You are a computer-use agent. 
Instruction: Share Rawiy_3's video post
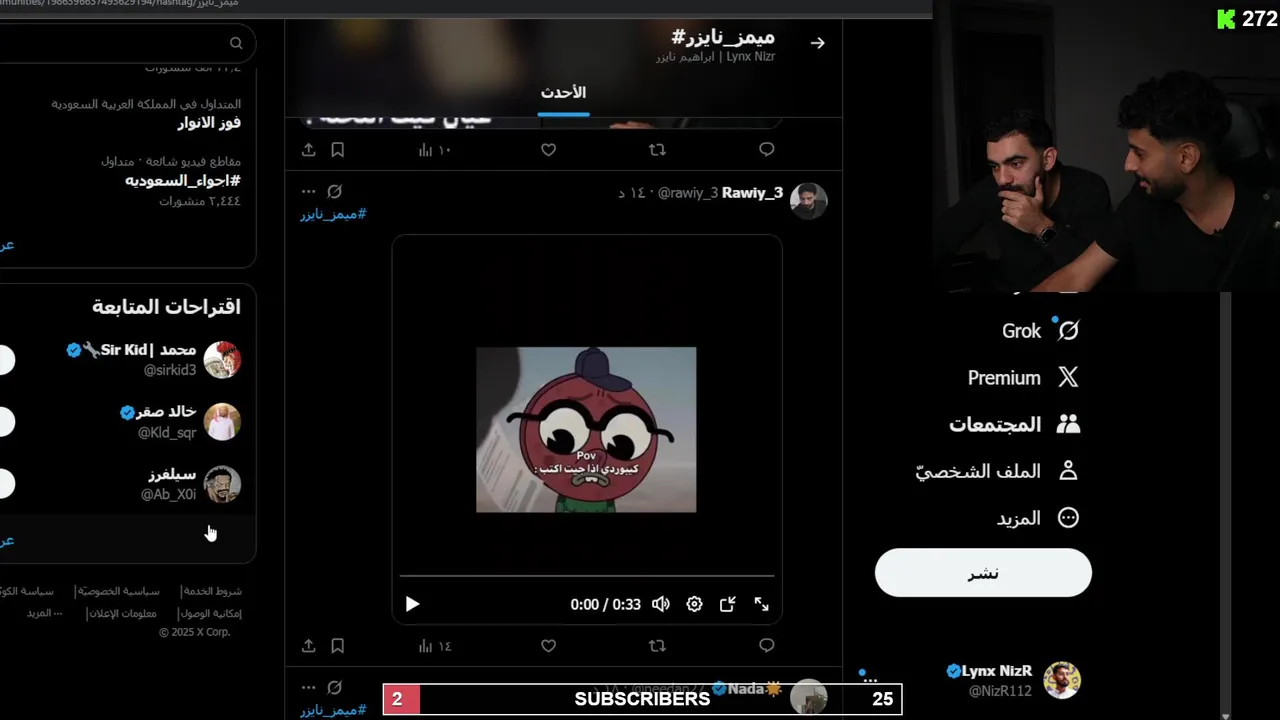tap(309, 646)
